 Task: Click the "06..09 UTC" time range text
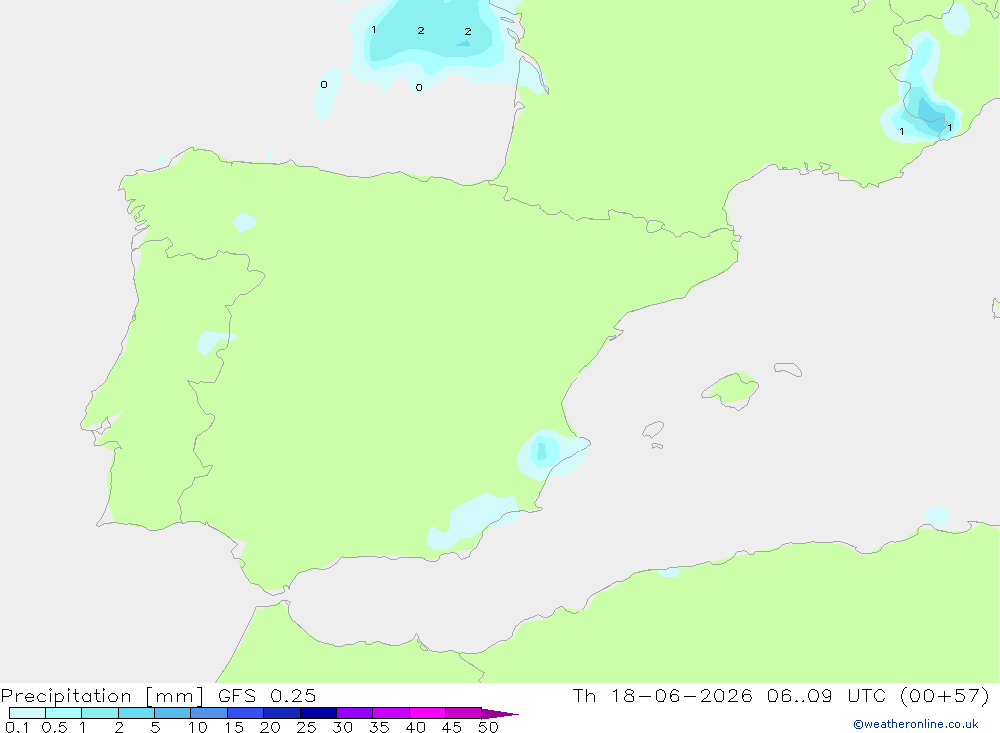click(x=827, y=695)
